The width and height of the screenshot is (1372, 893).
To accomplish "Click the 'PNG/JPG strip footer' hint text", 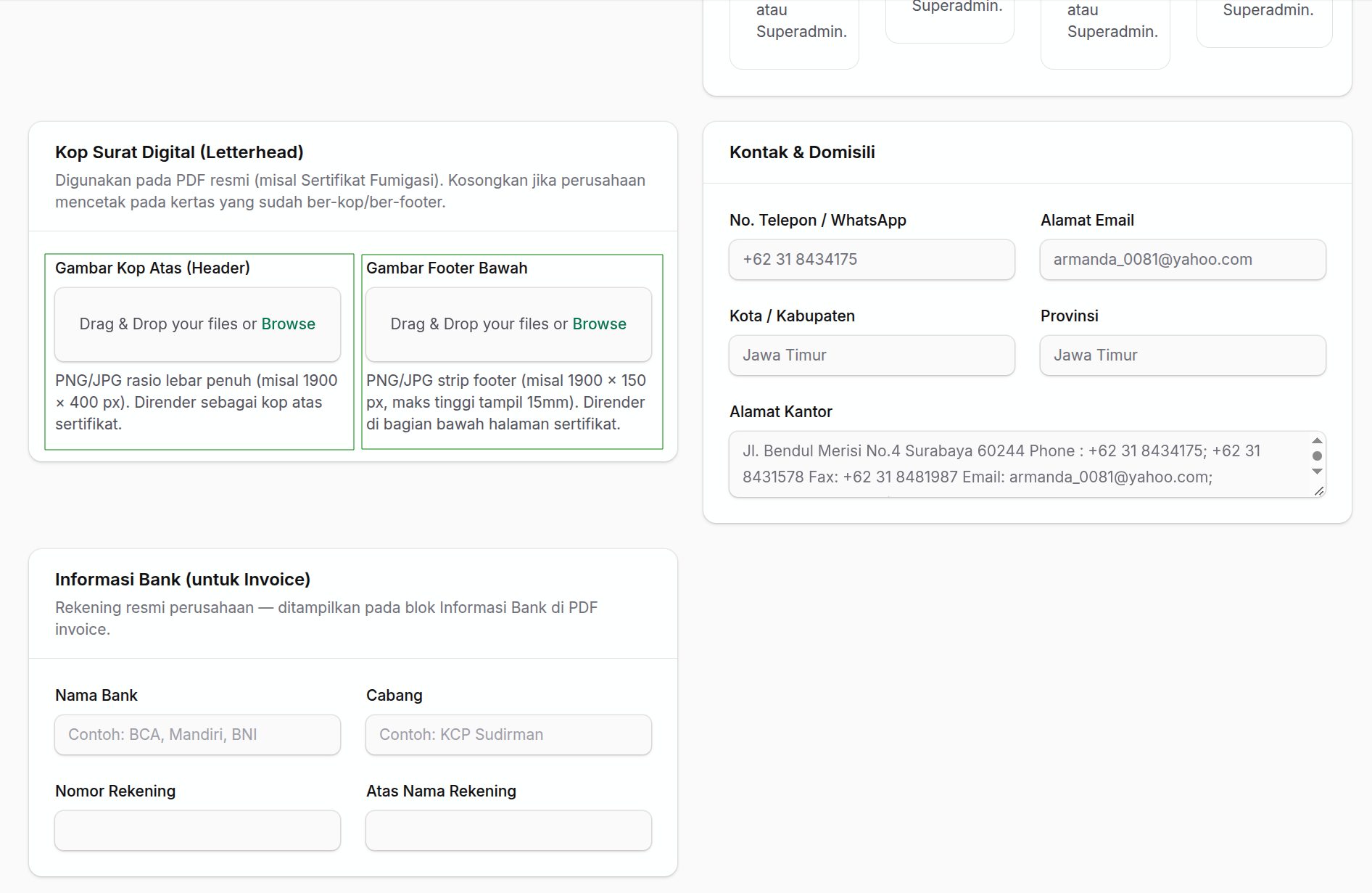I will 506,403.
